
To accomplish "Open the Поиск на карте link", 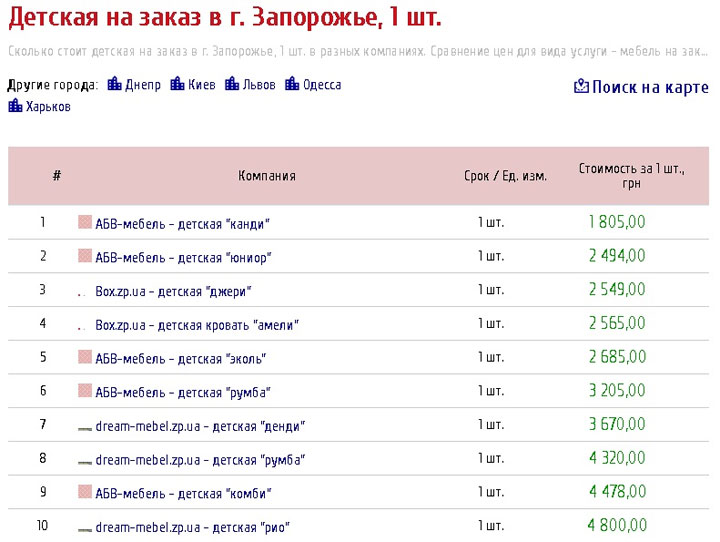I will pos(650,88).
